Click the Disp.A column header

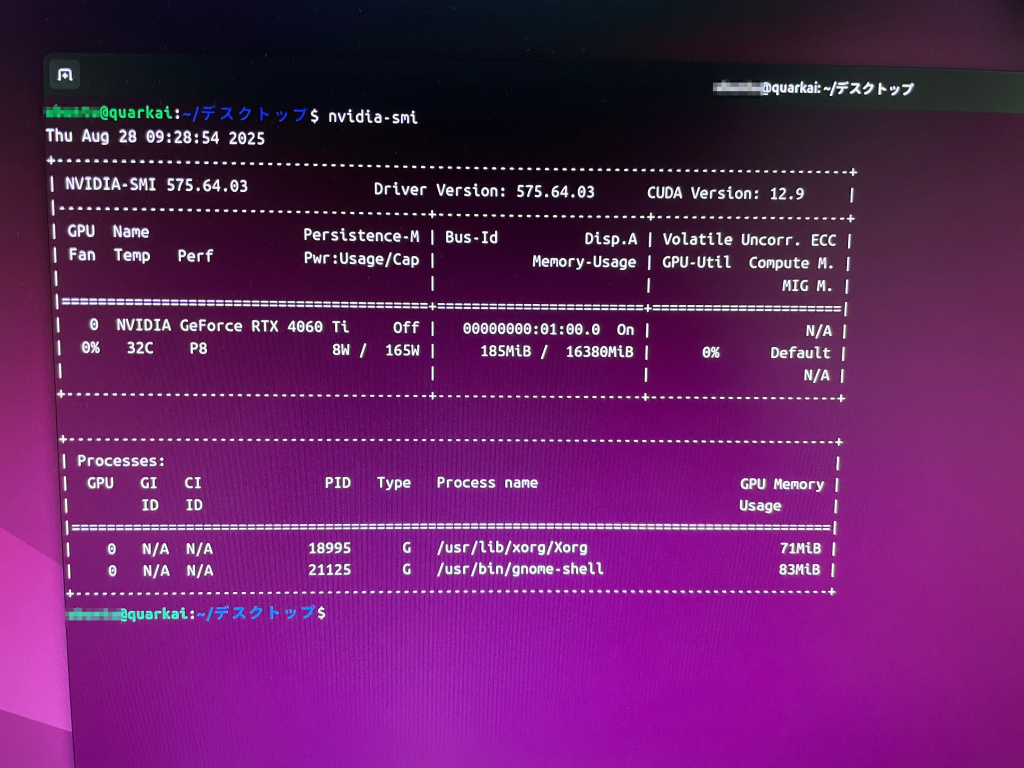(x=611, y=239)
